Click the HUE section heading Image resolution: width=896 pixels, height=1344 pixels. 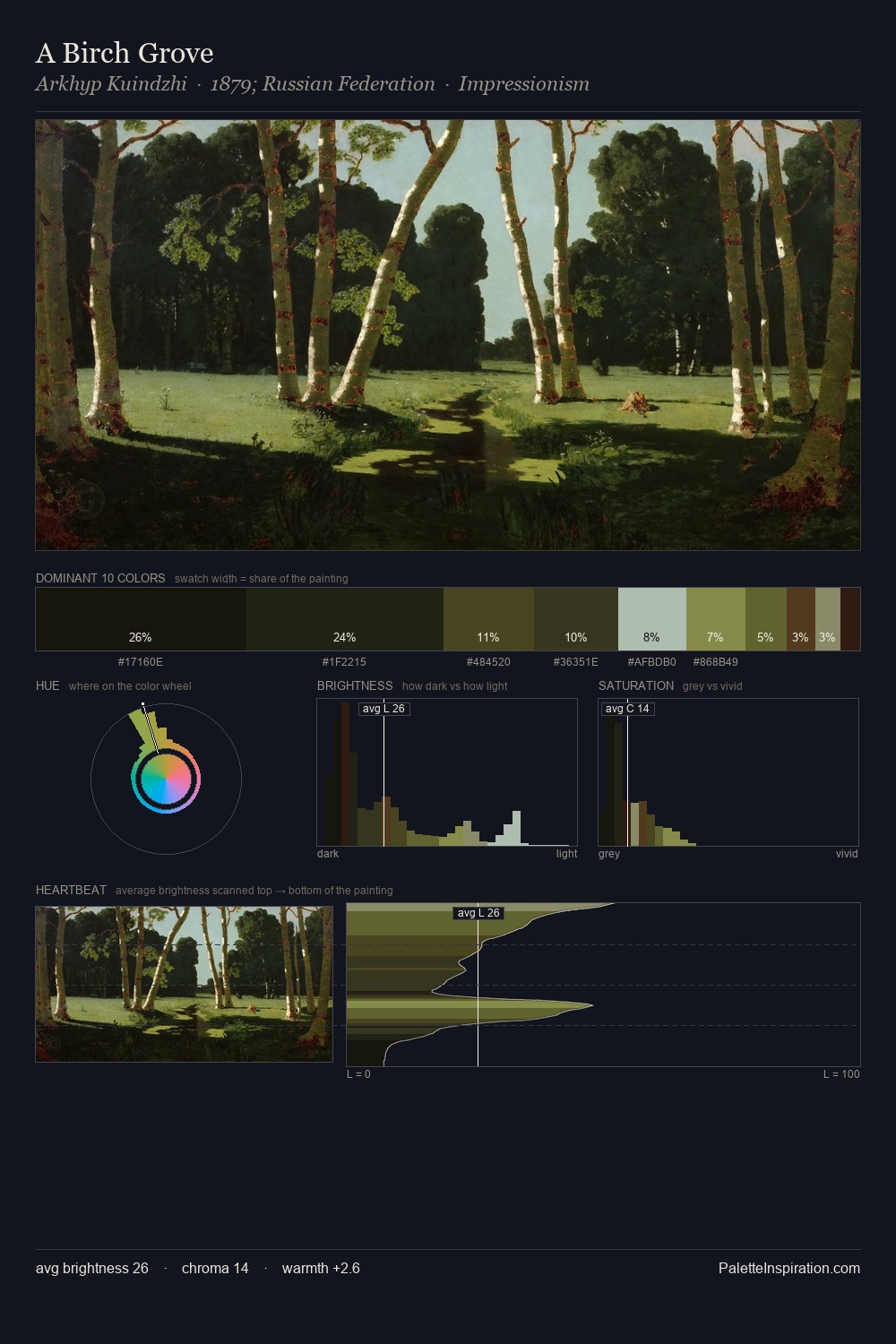47,686
